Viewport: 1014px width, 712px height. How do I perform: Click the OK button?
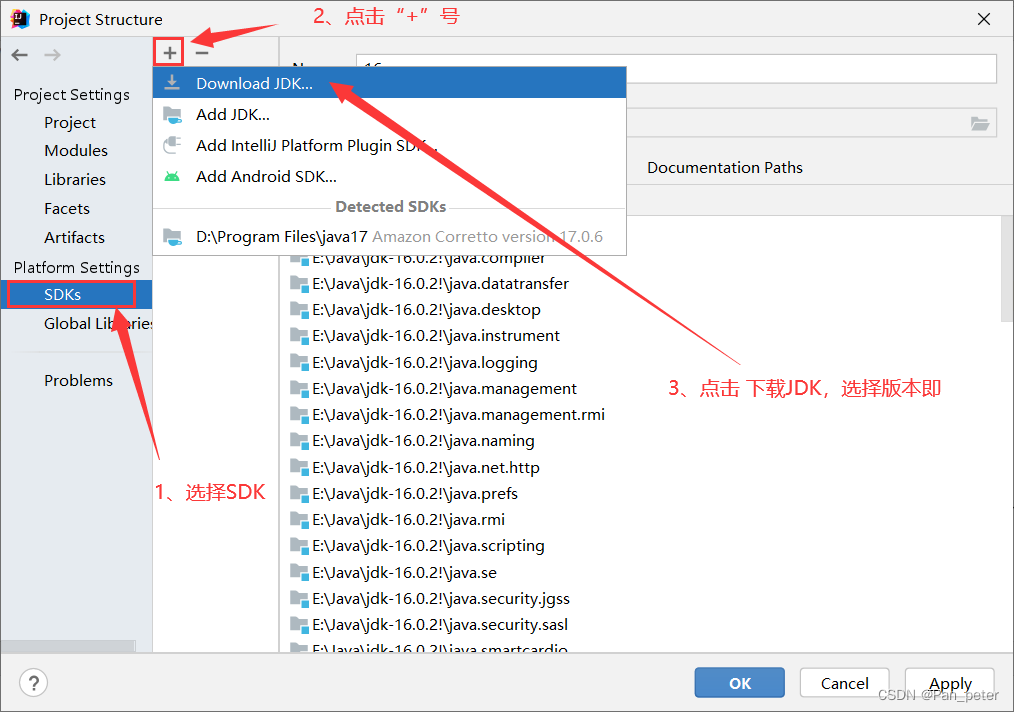(740, 683)
